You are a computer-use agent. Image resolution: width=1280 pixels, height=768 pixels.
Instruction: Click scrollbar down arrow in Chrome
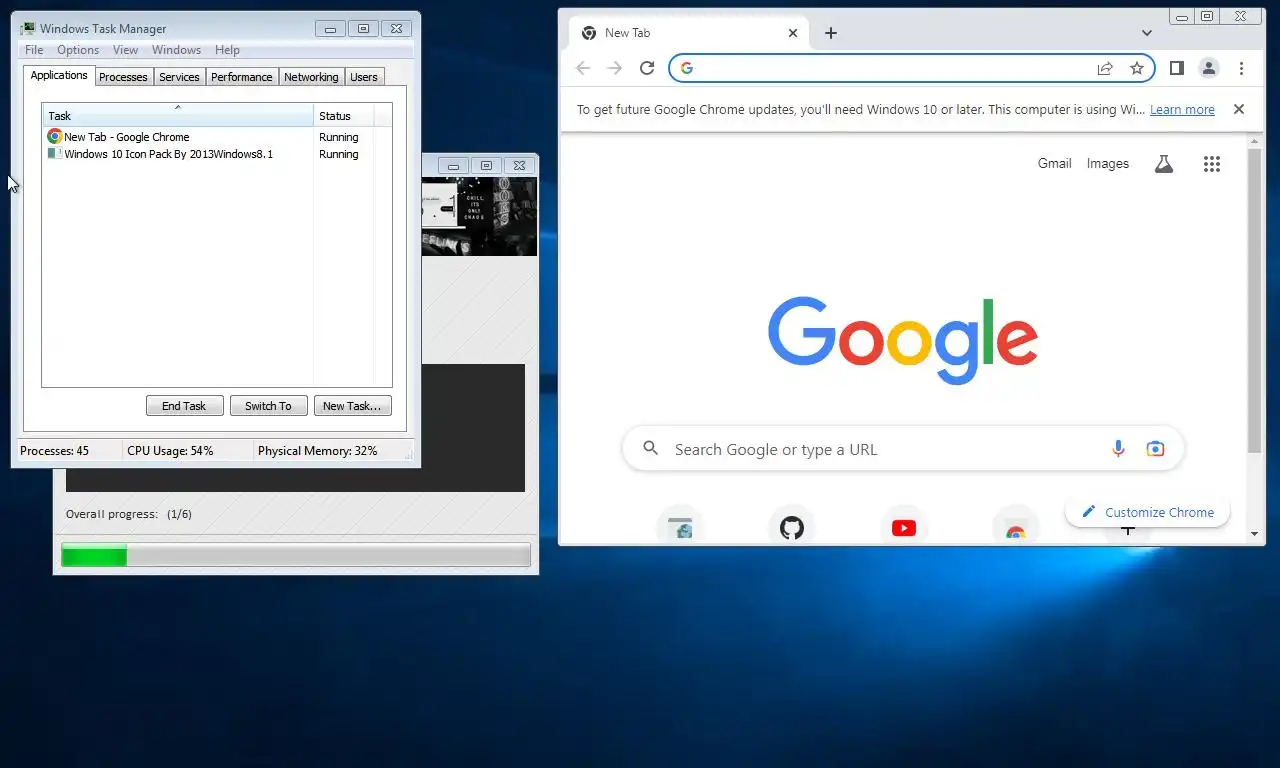pyautogui.click(x=1255, y=534)
